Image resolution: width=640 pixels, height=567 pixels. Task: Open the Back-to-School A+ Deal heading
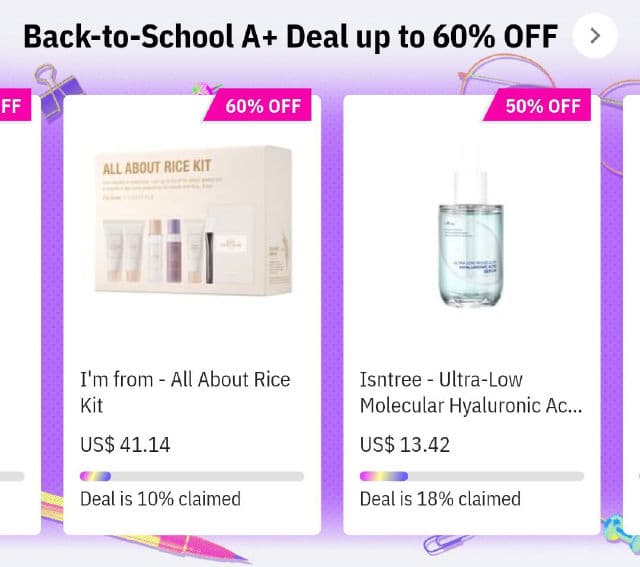pos(290,36)
